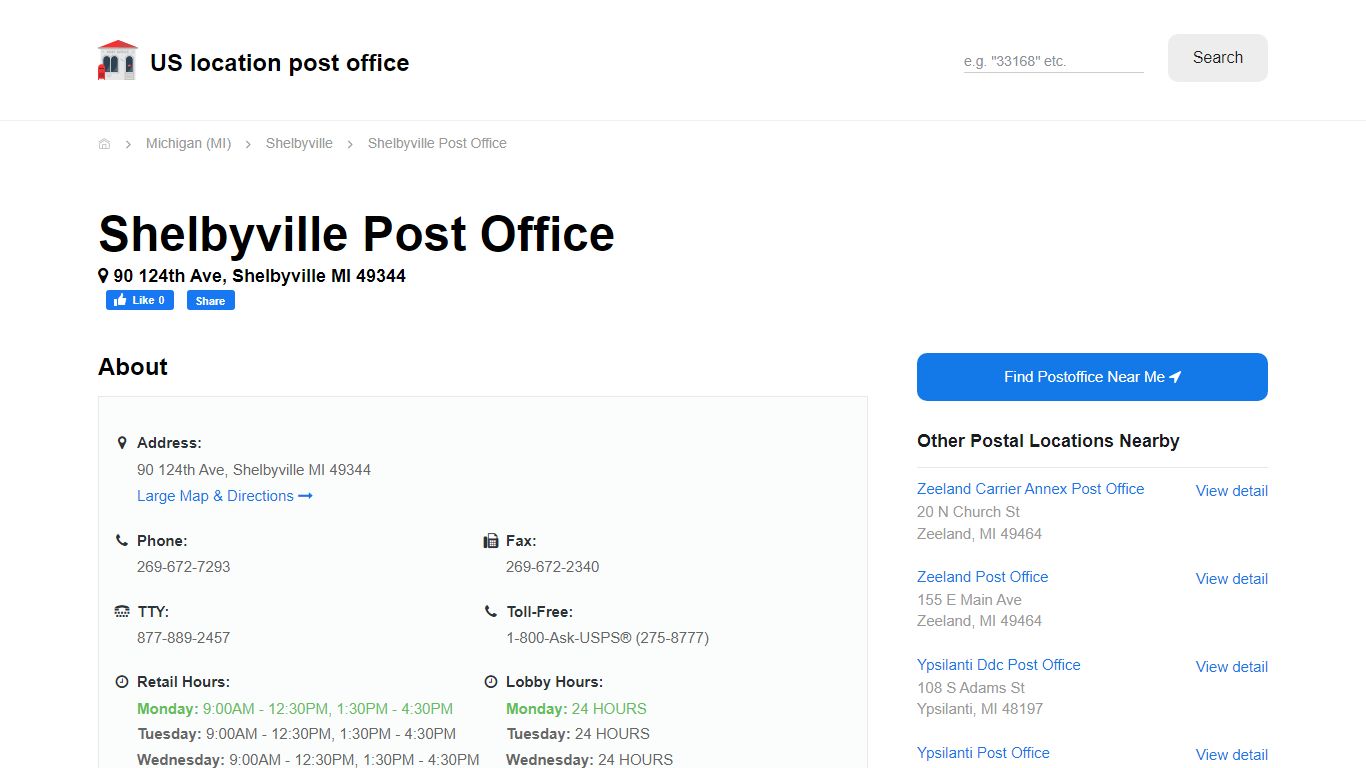Open Large Map & Directions link
This screenshot has height=768, width=1366.
225,496
